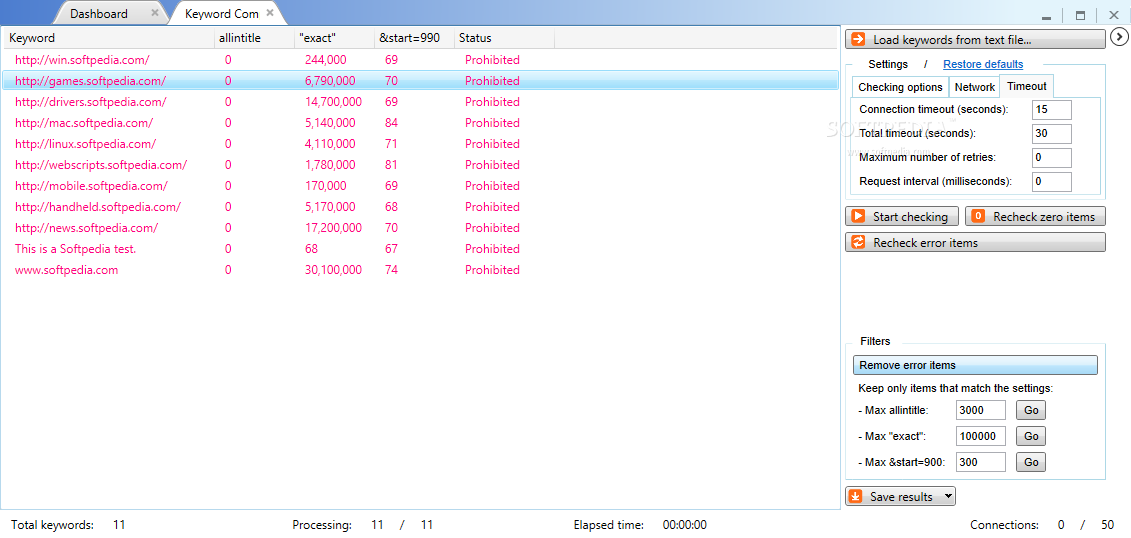Click the orange Recheck error items refresh icon

click(x=858, y=242)
